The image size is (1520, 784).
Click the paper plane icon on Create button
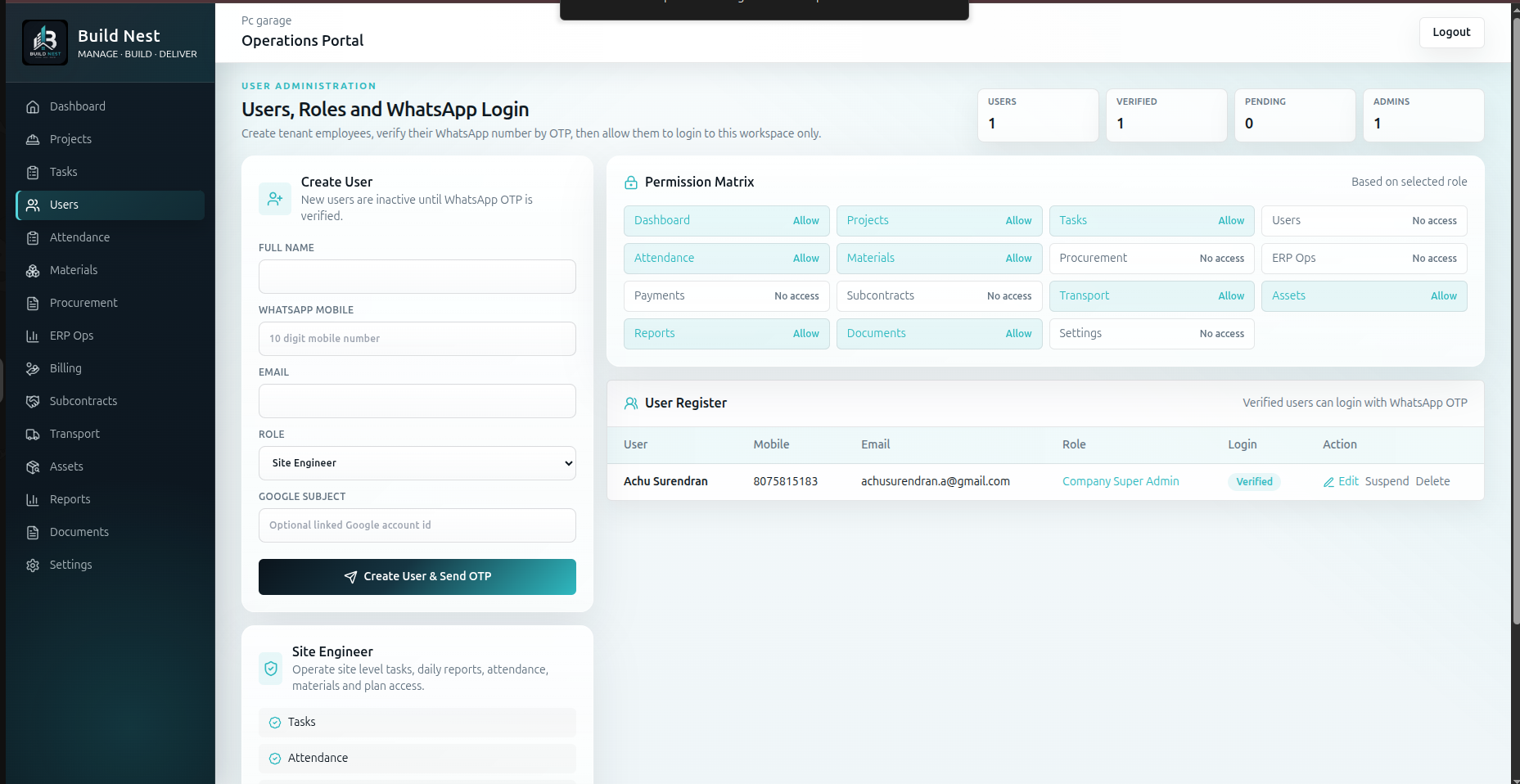350,577
